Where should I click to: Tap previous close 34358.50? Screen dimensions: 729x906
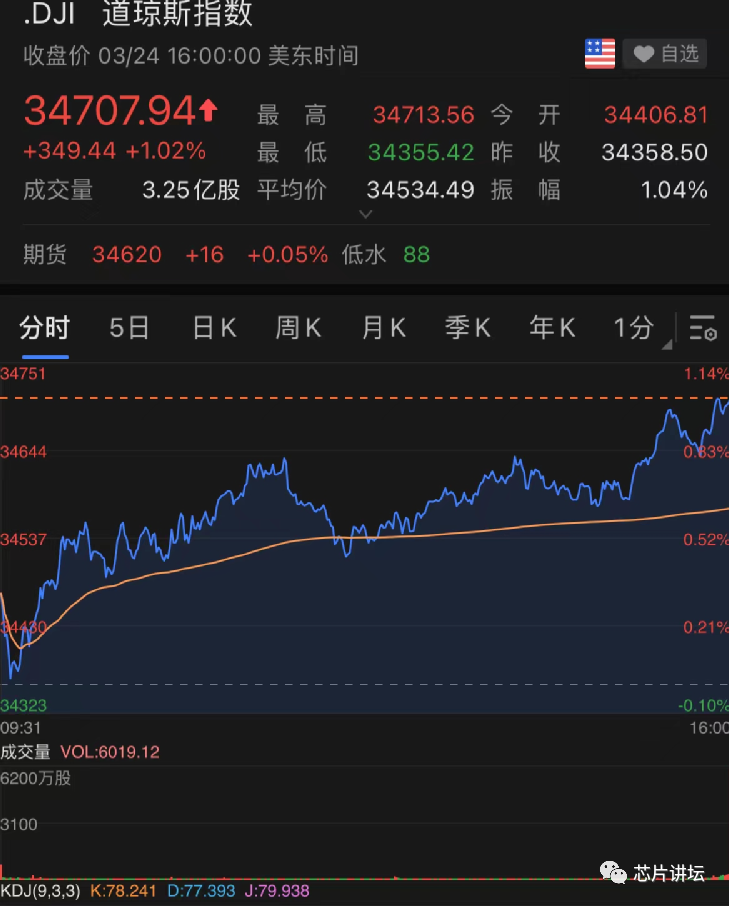coord(654,153)
